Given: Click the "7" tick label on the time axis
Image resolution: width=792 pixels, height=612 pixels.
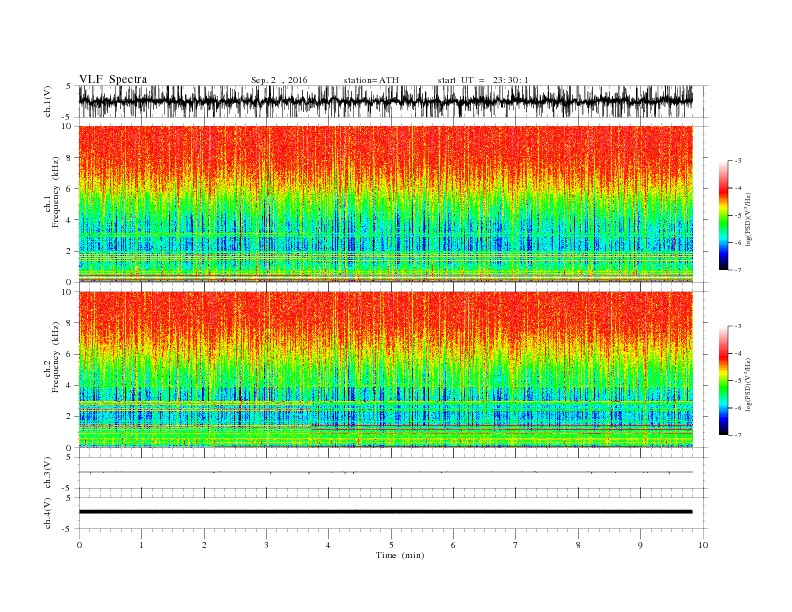Looking at the screenshot, I should pyautogui.click(x=516, y=545).
